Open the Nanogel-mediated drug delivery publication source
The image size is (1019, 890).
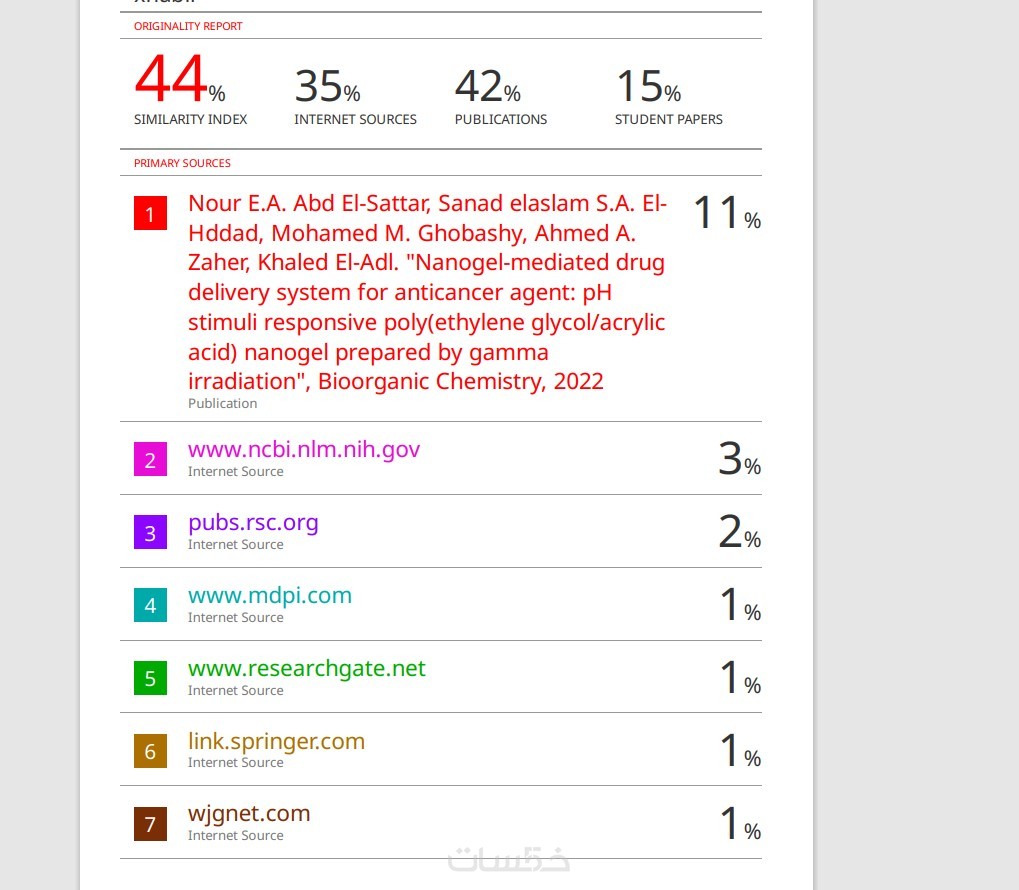(x=427, y=292)
